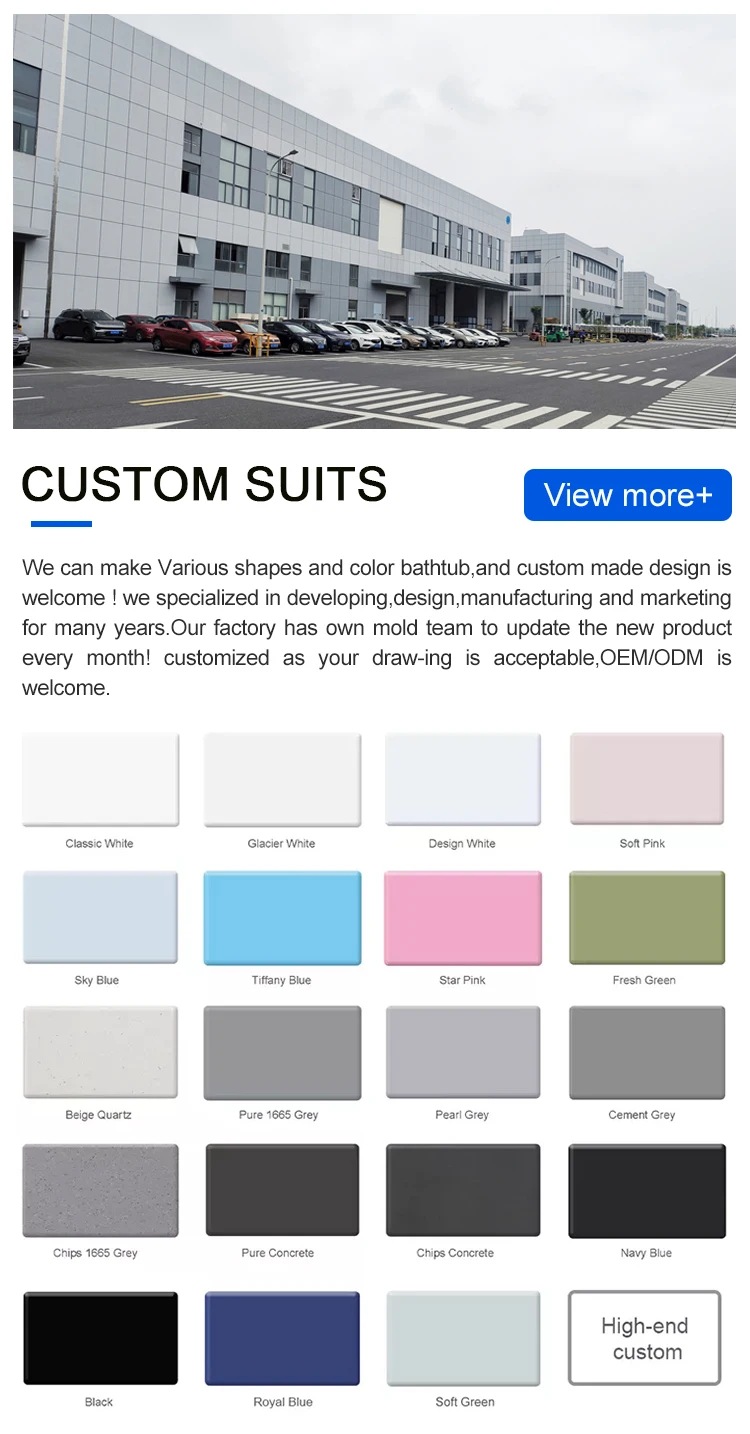Select the Navy Blue color swatch
Screen dimensions: 750x1434
tap(647, 1191)
